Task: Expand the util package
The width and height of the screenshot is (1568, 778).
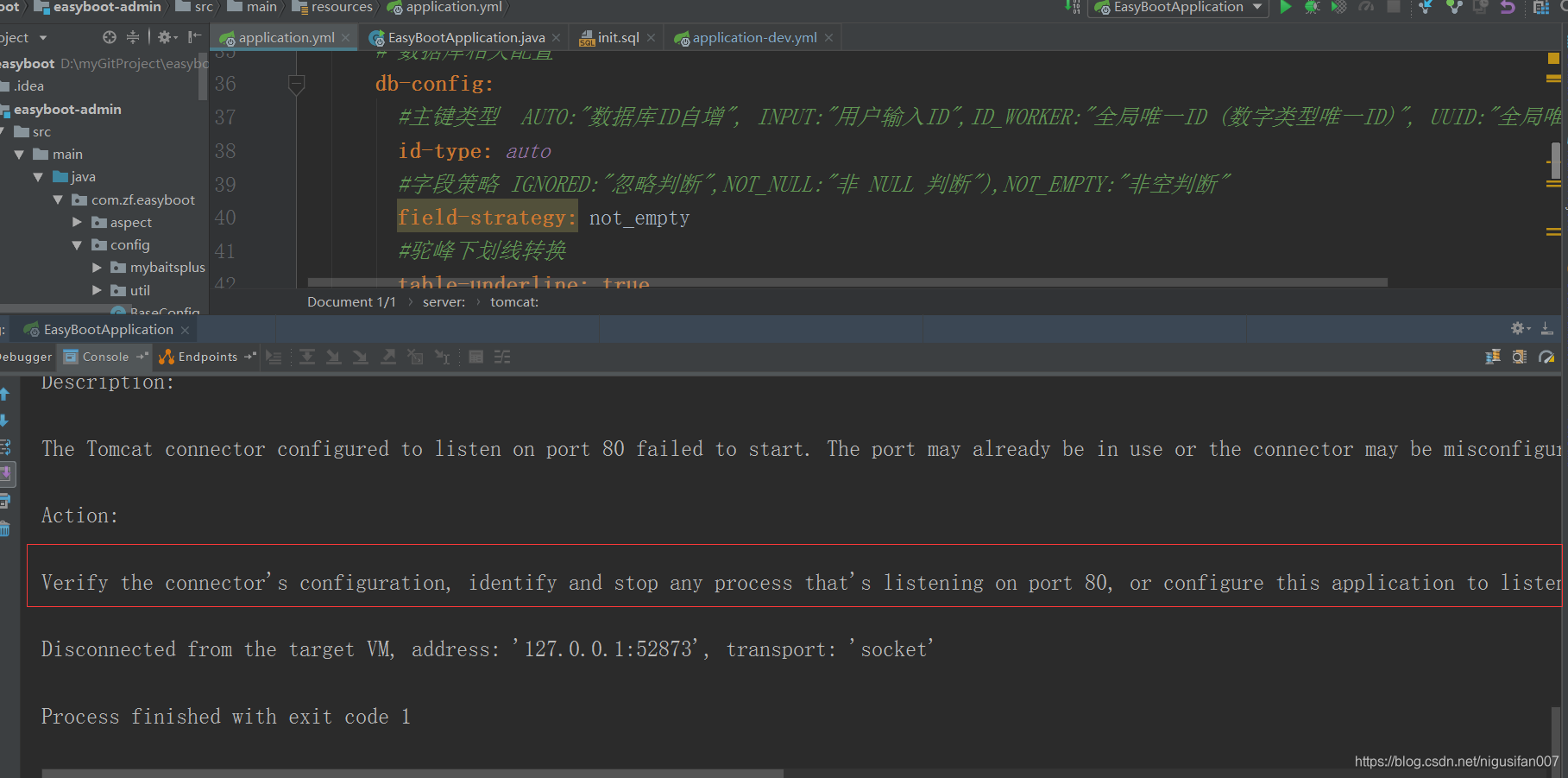Action: [x=97, y=291]
